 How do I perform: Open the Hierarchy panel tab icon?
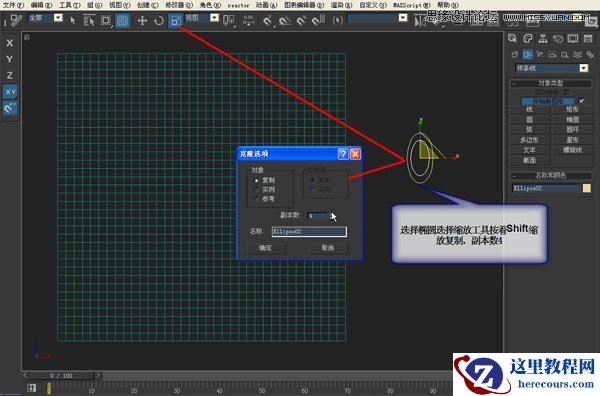click(x=543, y=38)
